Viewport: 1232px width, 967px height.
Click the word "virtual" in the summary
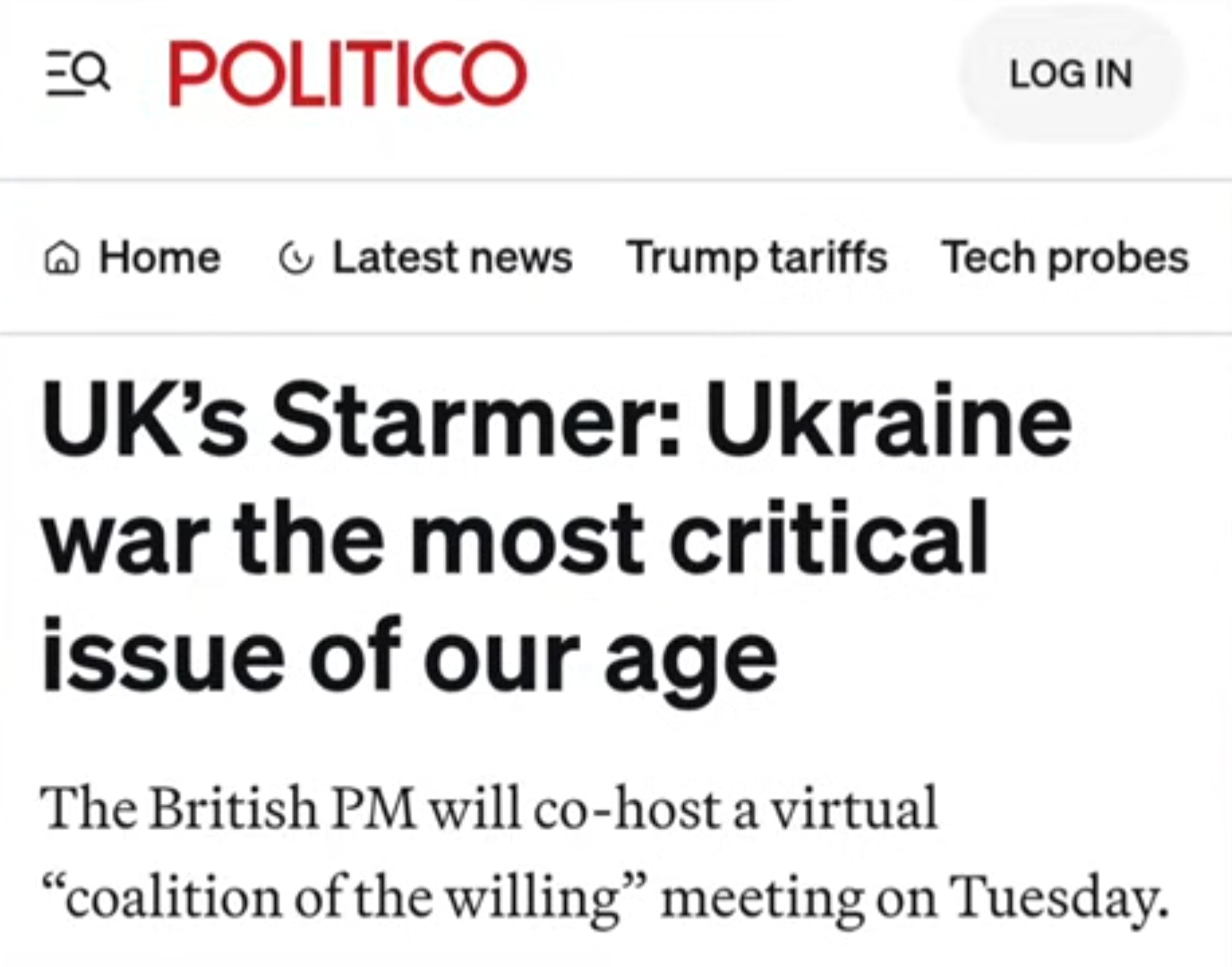tap(853, 809)
